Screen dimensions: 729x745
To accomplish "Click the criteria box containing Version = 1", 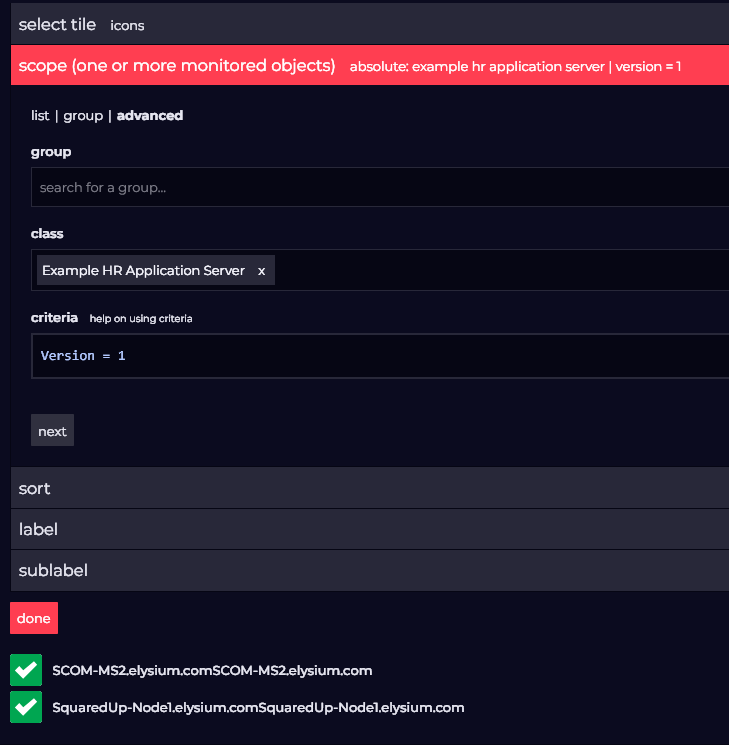I will [x=380, y=356].
